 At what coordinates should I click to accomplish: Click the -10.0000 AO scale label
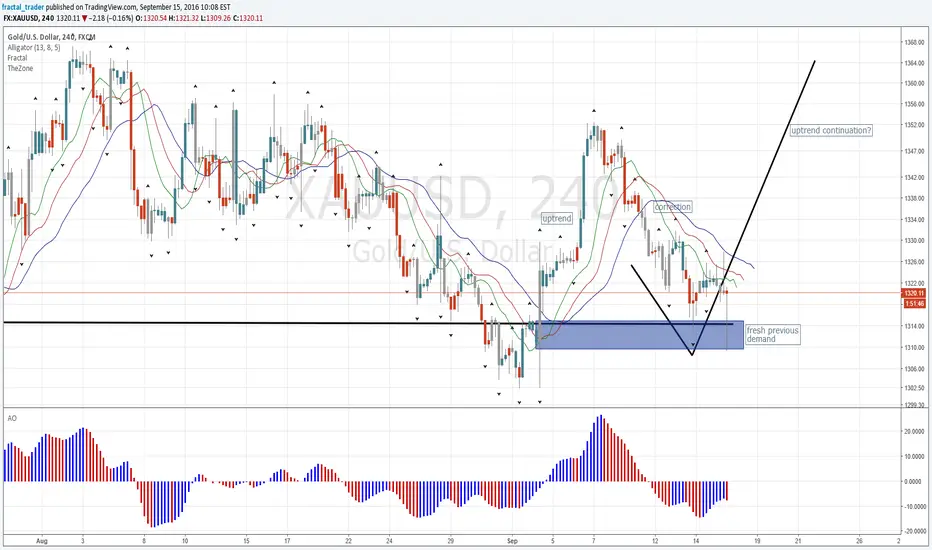(914, 507)
